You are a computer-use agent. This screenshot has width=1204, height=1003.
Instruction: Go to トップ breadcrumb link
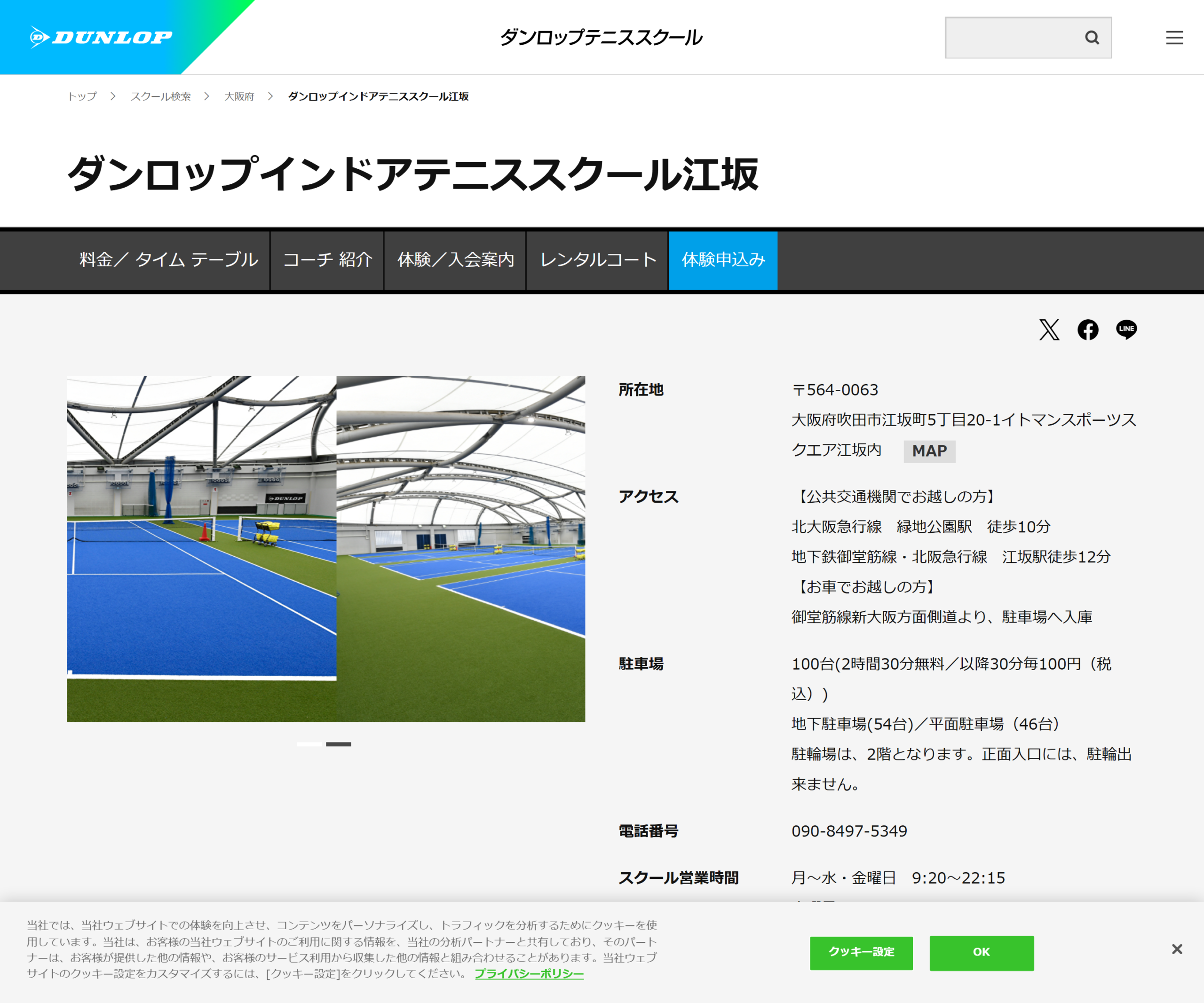pyautogui.click(x=83, y=96)
